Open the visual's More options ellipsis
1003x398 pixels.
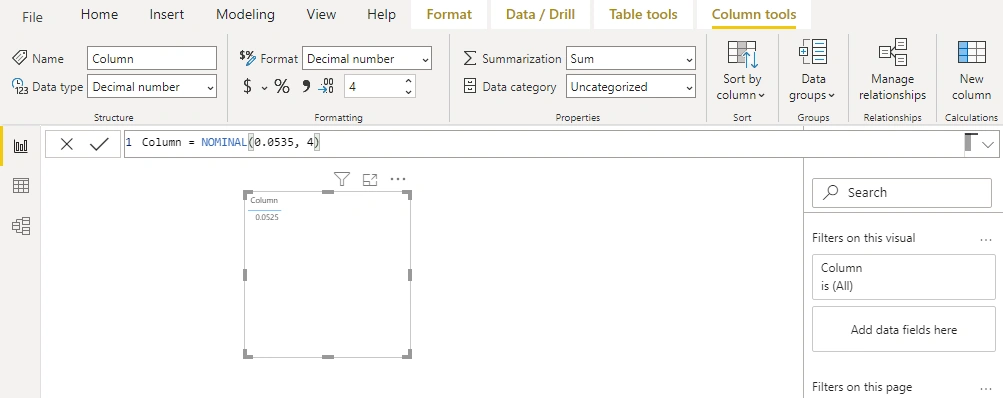click(x=398, y=179)
